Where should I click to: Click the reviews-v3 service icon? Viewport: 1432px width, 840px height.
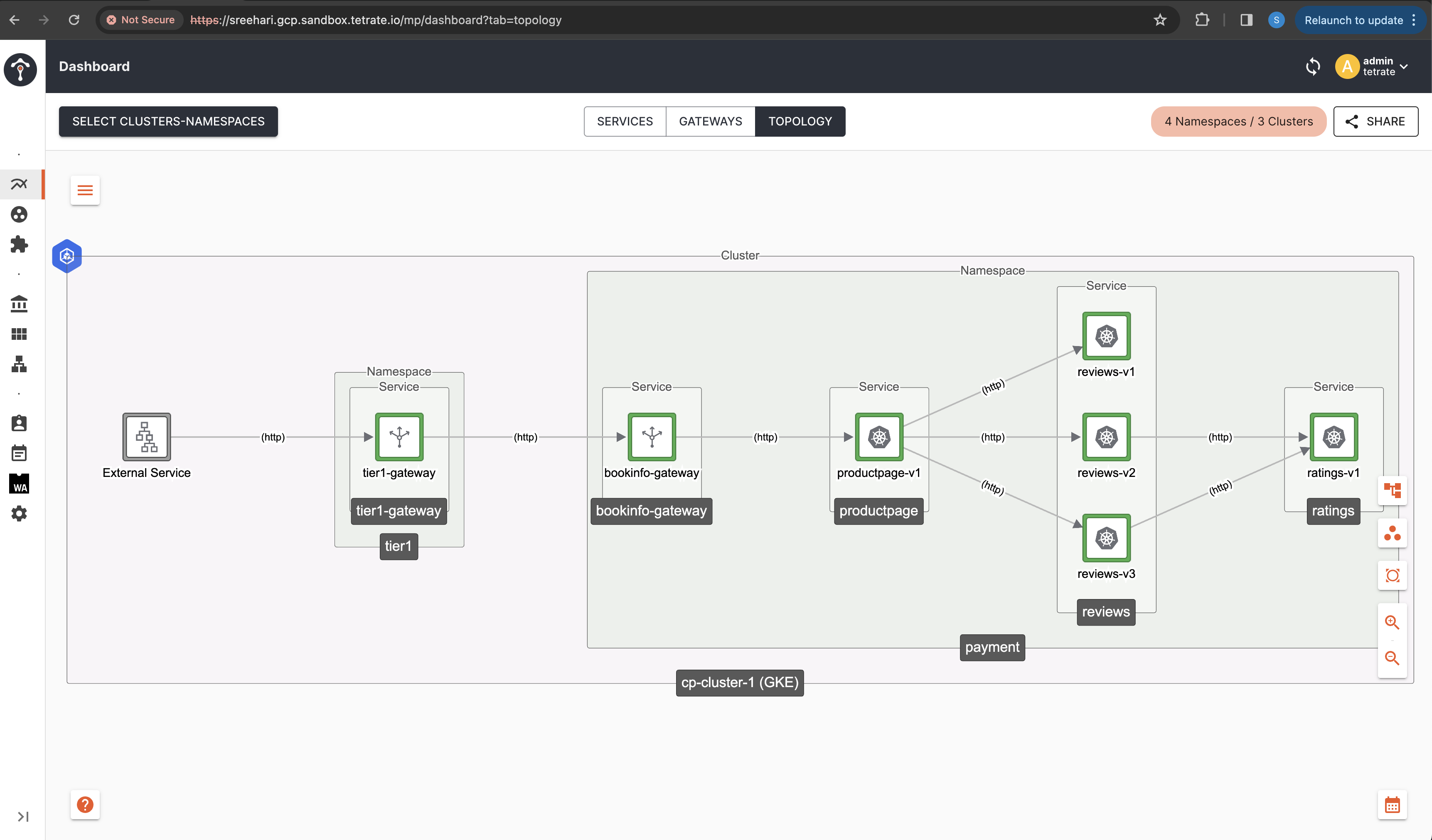[1106, 538]
